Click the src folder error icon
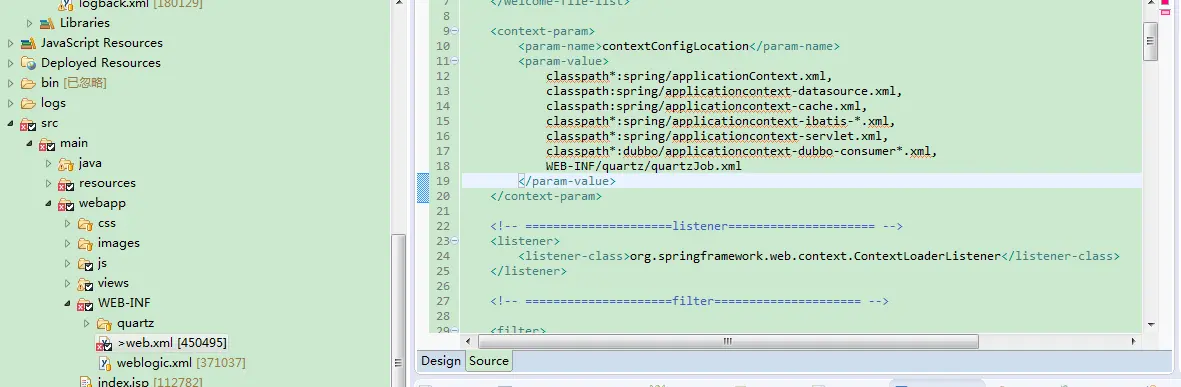 pyautogui.click(x=29, y=123)
